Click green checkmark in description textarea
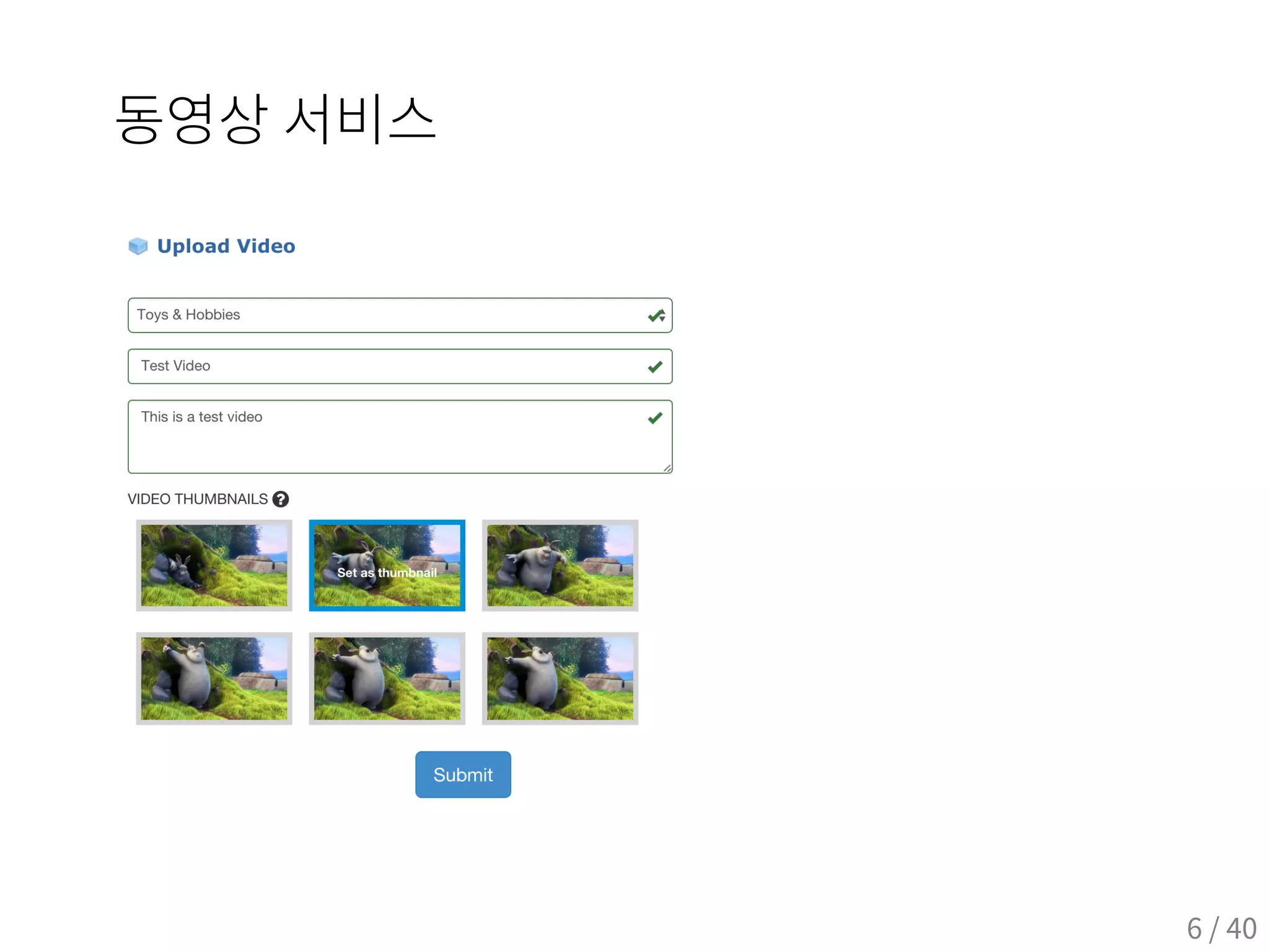The width and height of the screenshot is (1269, 952). point(655,418)
